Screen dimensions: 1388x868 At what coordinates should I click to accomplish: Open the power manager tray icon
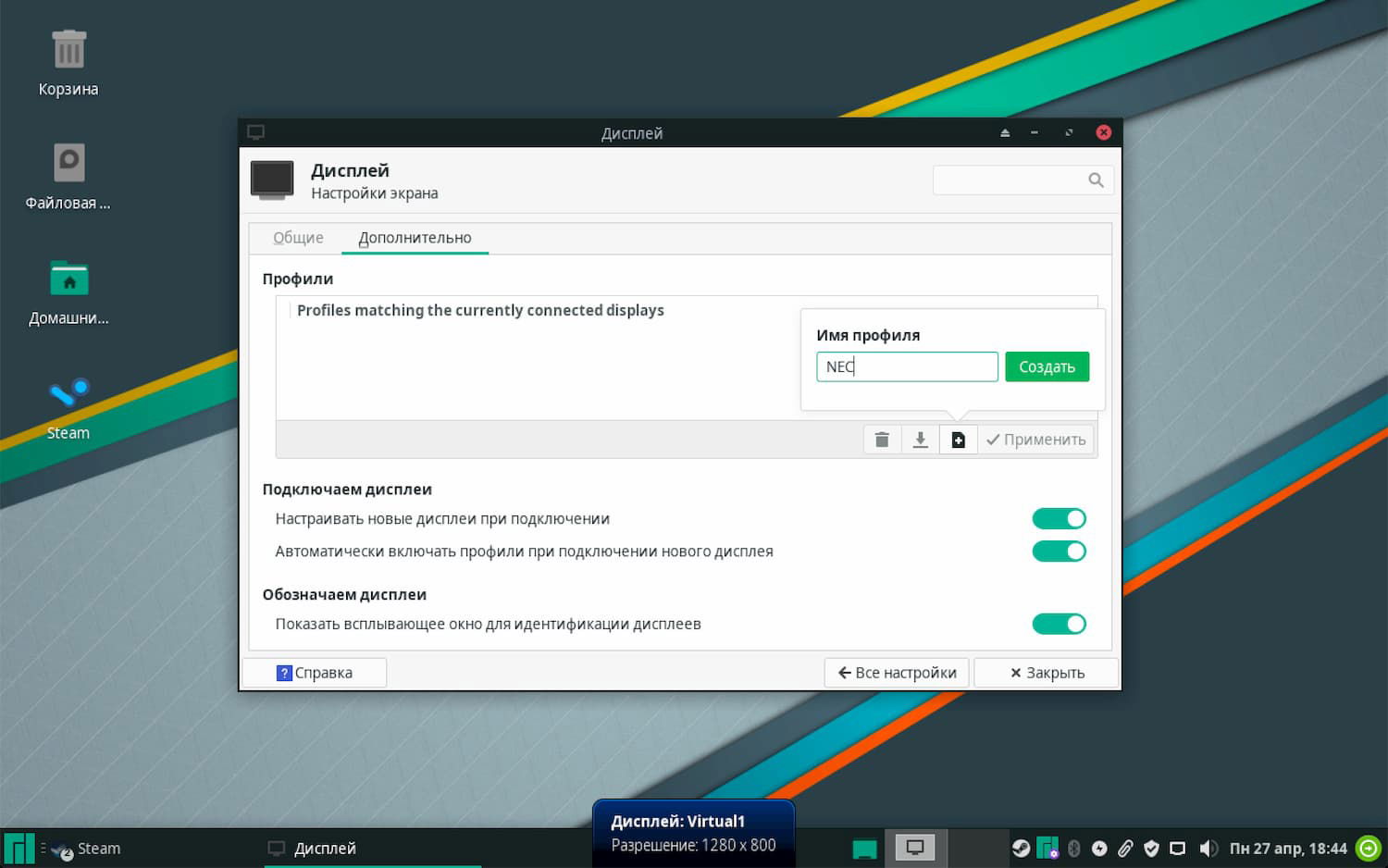[x=1099, y=849]
